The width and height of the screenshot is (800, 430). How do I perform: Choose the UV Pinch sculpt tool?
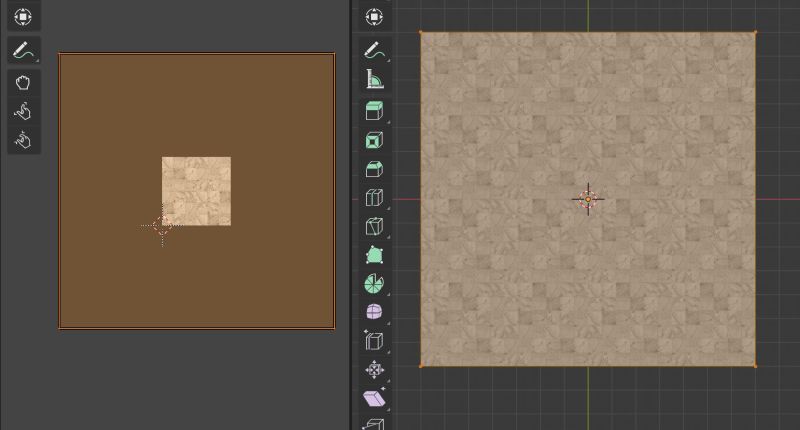[23, 140]
